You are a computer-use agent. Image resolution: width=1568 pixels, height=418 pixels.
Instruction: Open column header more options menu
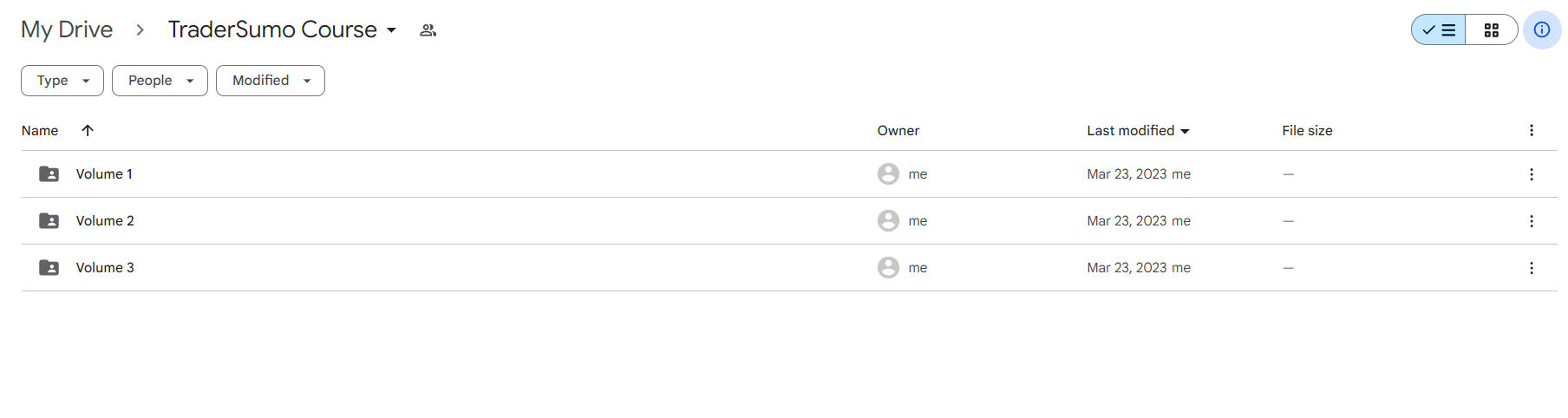1531,130
